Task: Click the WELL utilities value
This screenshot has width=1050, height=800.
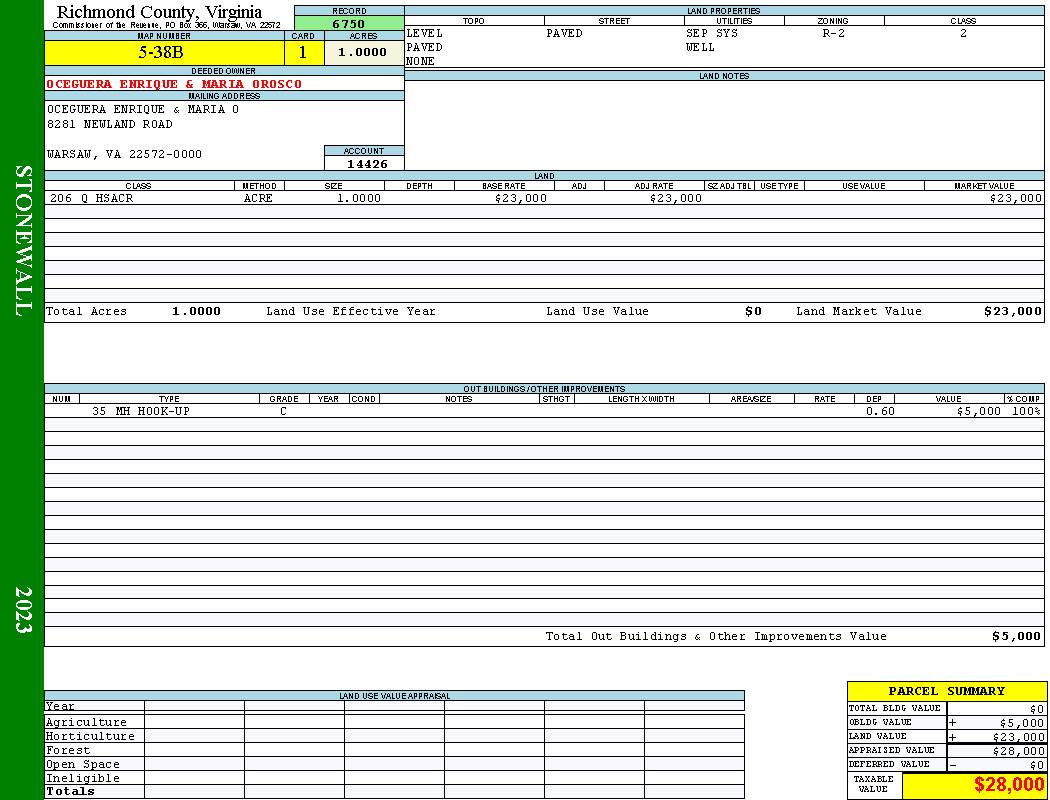Action: click(700, 48)
